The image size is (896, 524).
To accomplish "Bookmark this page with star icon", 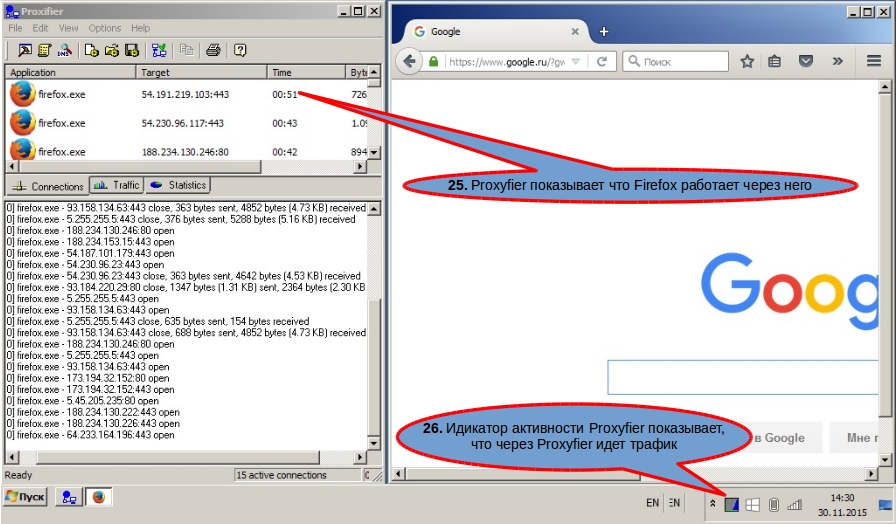I will (747, 61).
